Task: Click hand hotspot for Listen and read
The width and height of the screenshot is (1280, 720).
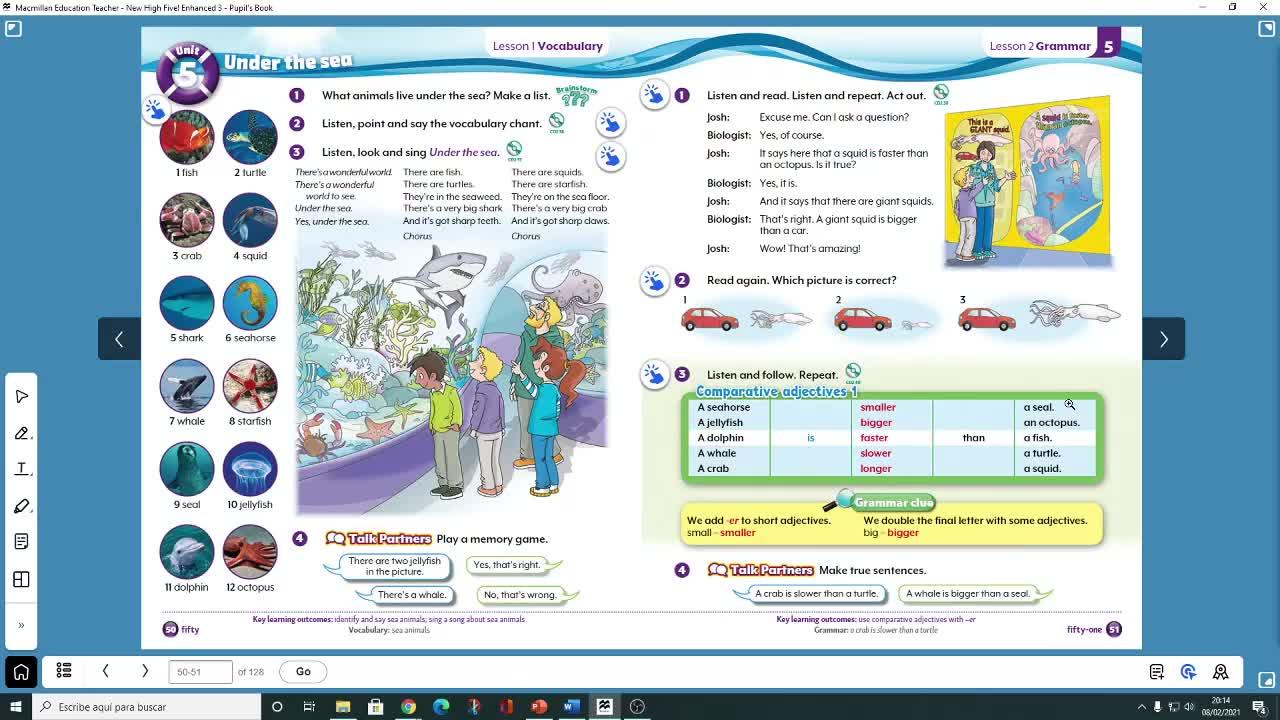Action: [x=654, y=94]
